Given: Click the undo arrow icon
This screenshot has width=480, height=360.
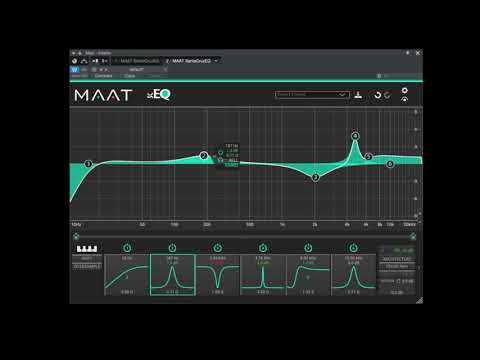Looking at the screenshot, I should pyautogui.click(x=377, y=95).
